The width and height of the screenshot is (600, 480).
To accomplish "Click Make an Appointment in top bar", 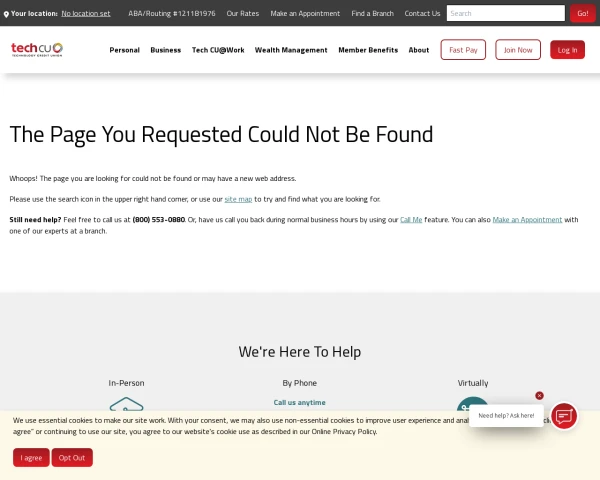I will tap(305, 13).
